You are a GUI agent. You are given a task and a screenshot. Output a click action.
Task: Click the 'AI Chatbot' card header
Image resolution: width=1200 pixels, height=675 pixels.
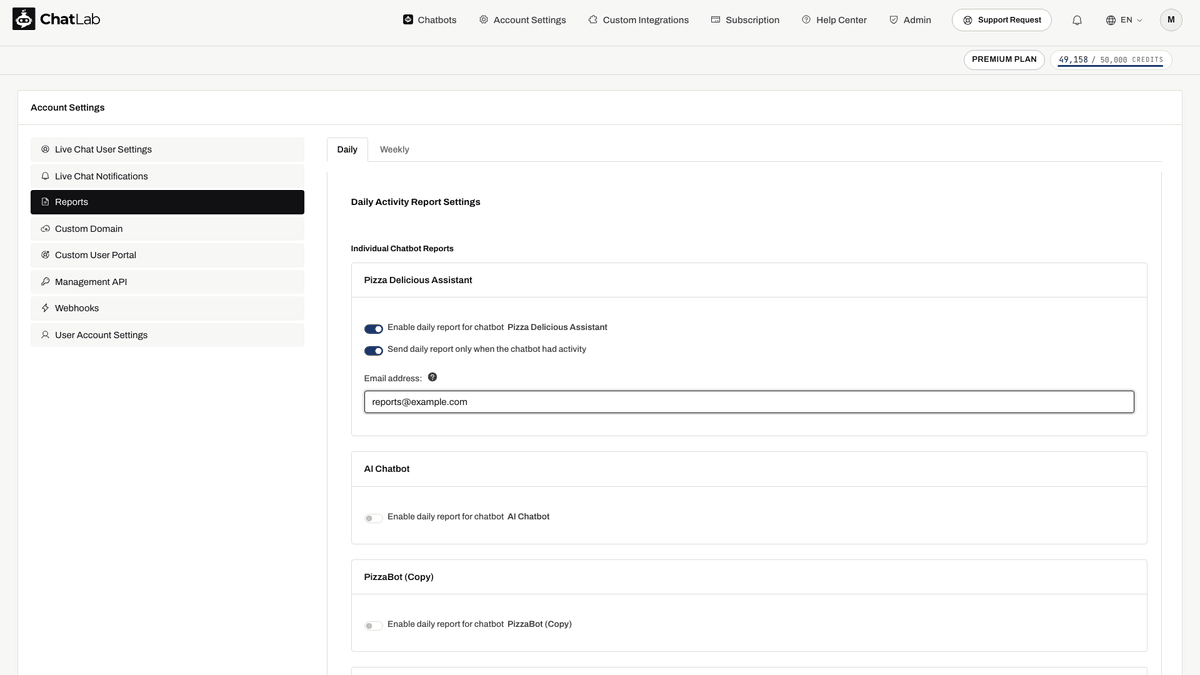click(749, 469)
